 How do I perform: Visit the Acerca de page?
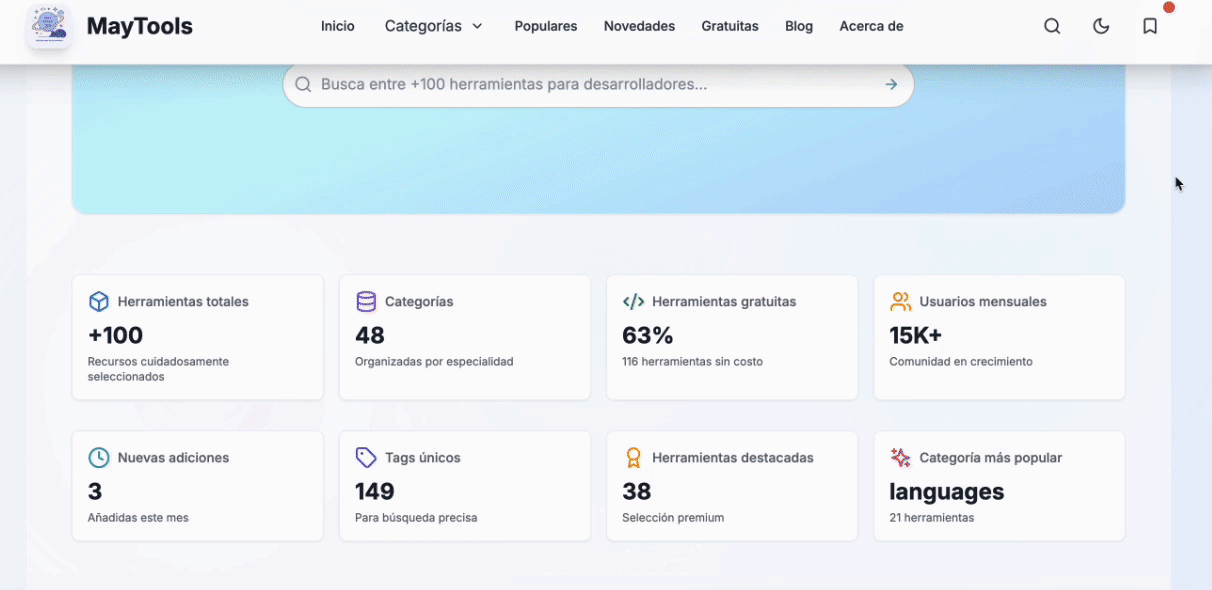click(x=870, y=26)
